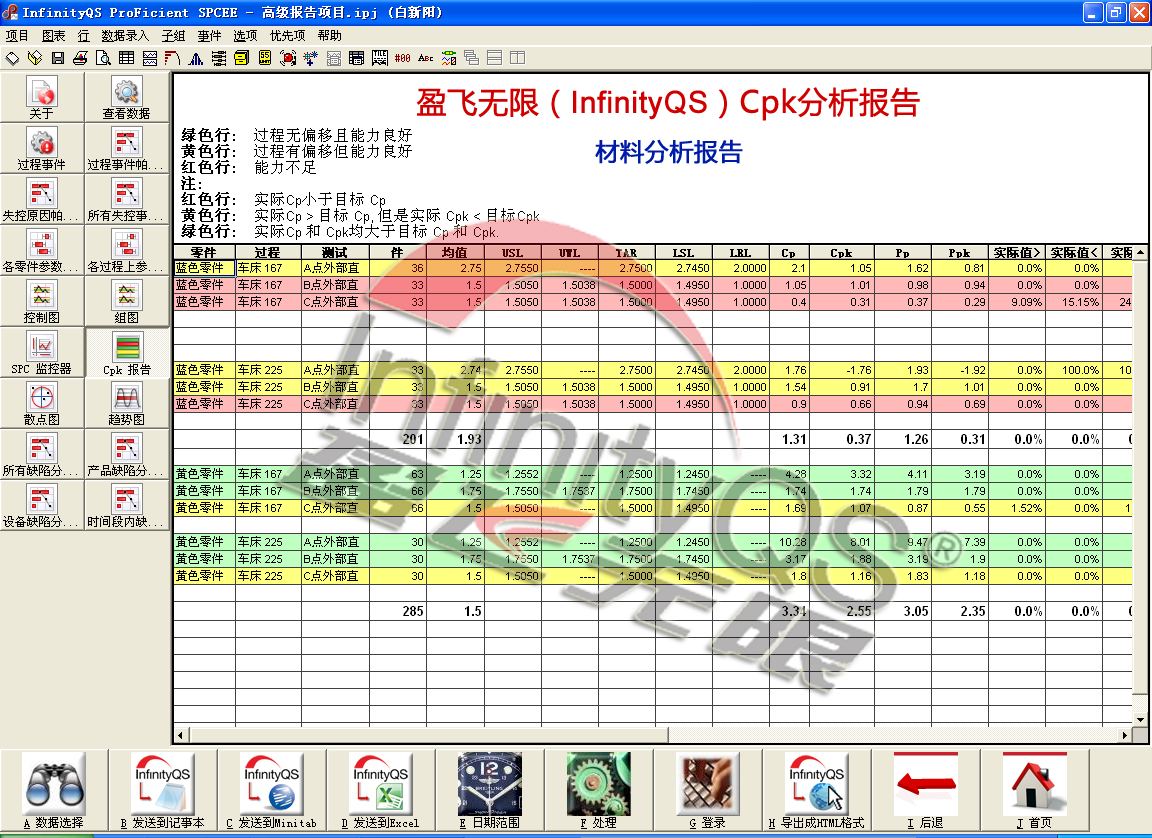Click the horizontal scrollbar right arrow
Screen dimensions: 1152x838
click(x=1126, y=734)
